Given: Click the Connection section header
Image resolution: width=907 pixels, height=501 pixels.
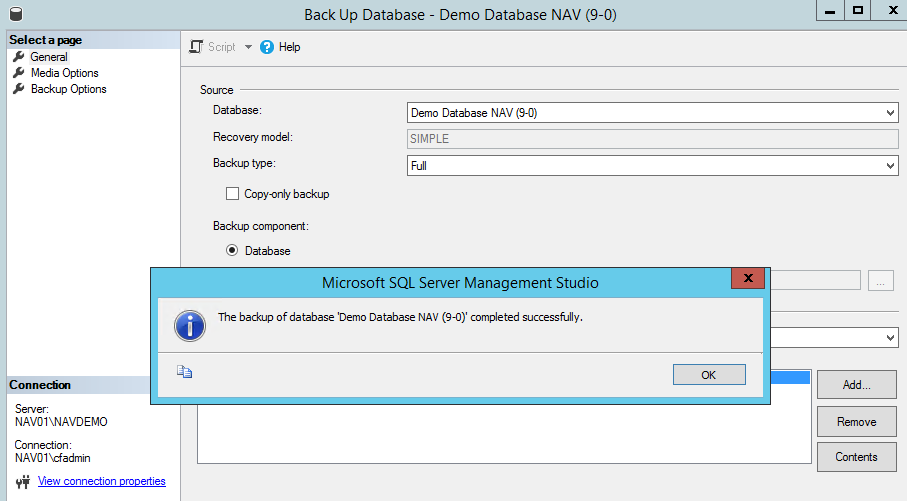Looking at the screenshot, I should [x=79, y=385].
